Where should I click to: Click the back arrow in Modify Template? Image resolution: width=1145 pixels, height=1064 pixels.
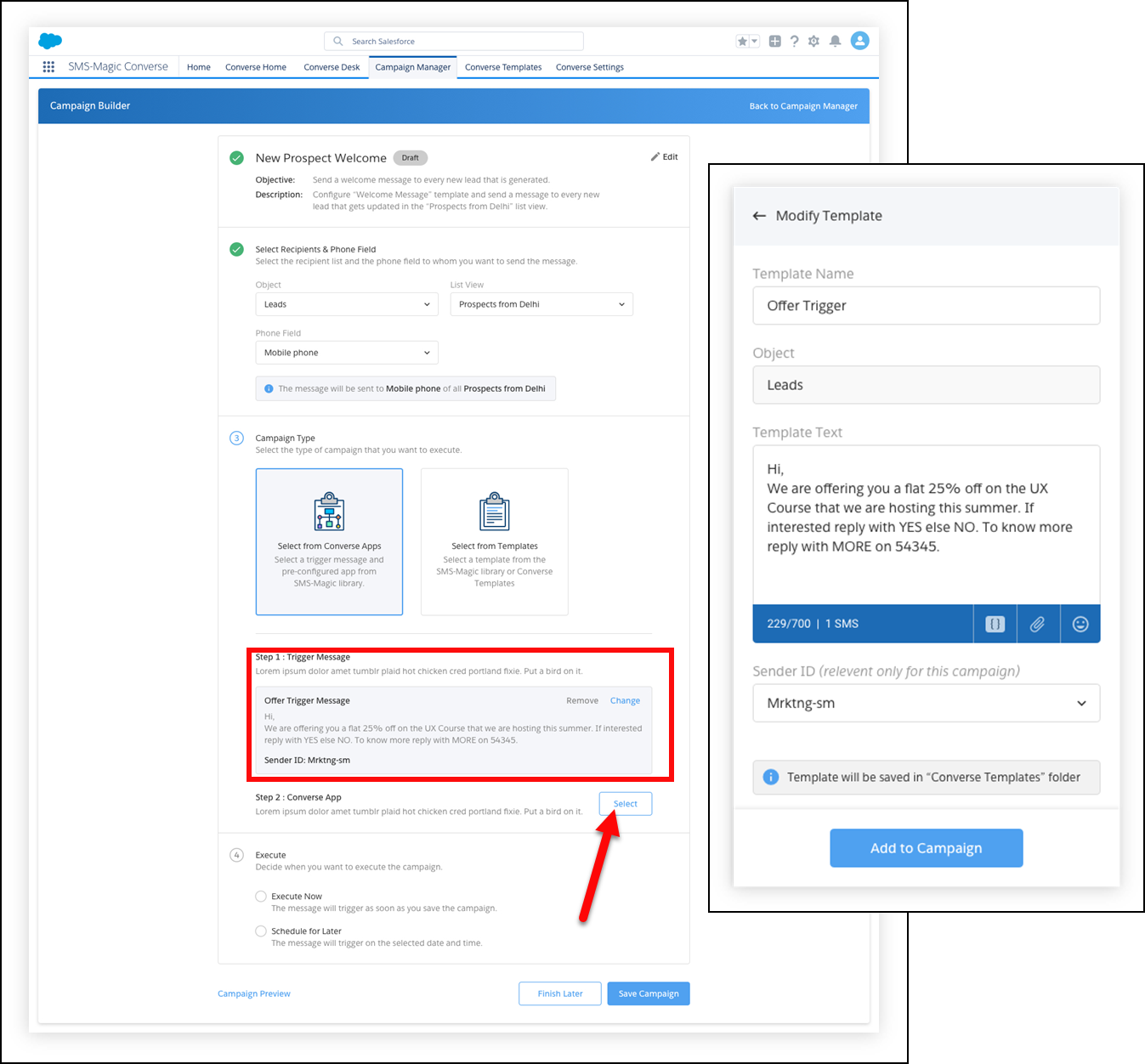(x=759, y=216)
